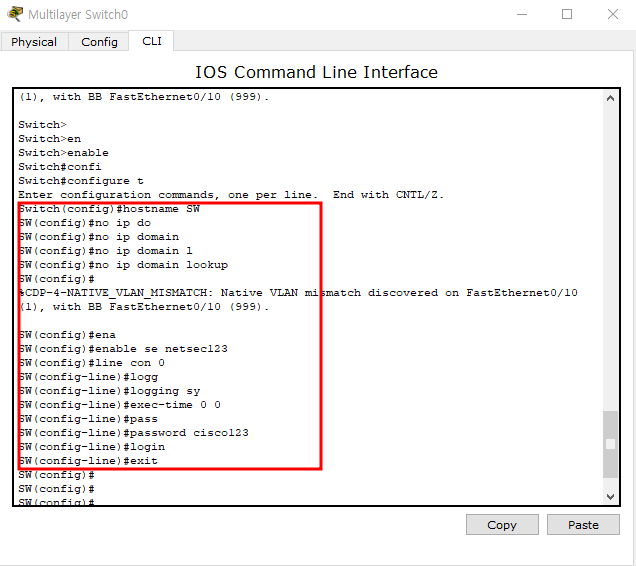This screenshot has height=566, width=636.
Task: Click the 'hostname SW' command line
Action: point(109,209)
